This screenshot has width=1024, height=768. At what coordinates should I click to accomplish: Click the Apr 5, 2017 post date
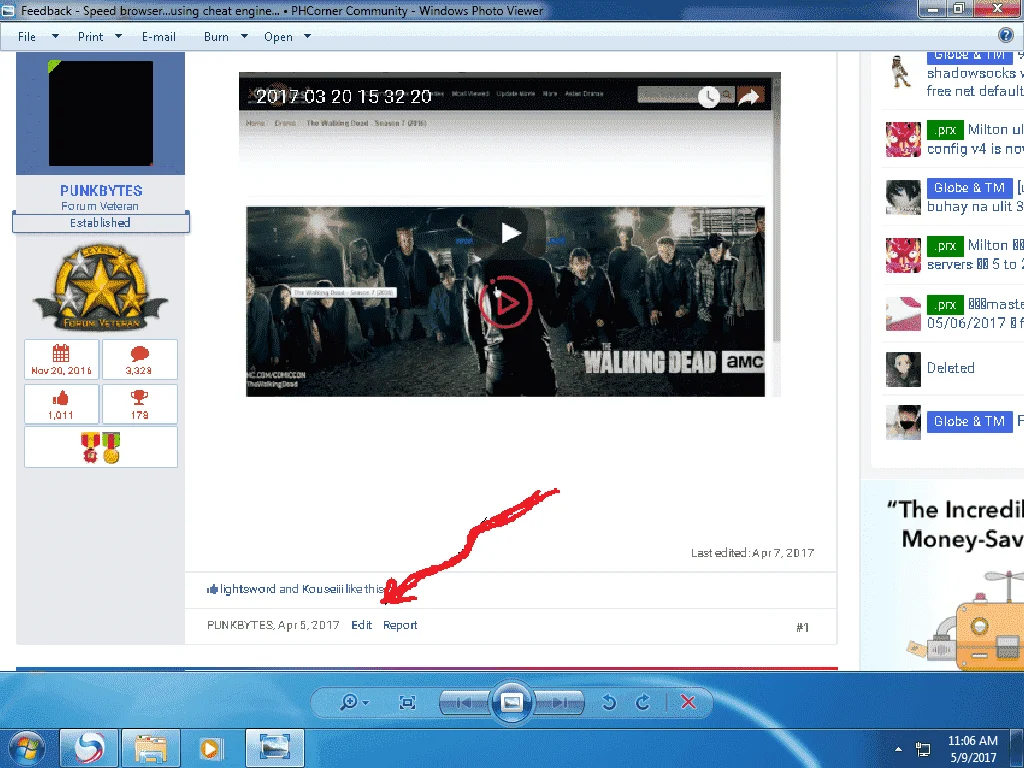pos(308,625)
